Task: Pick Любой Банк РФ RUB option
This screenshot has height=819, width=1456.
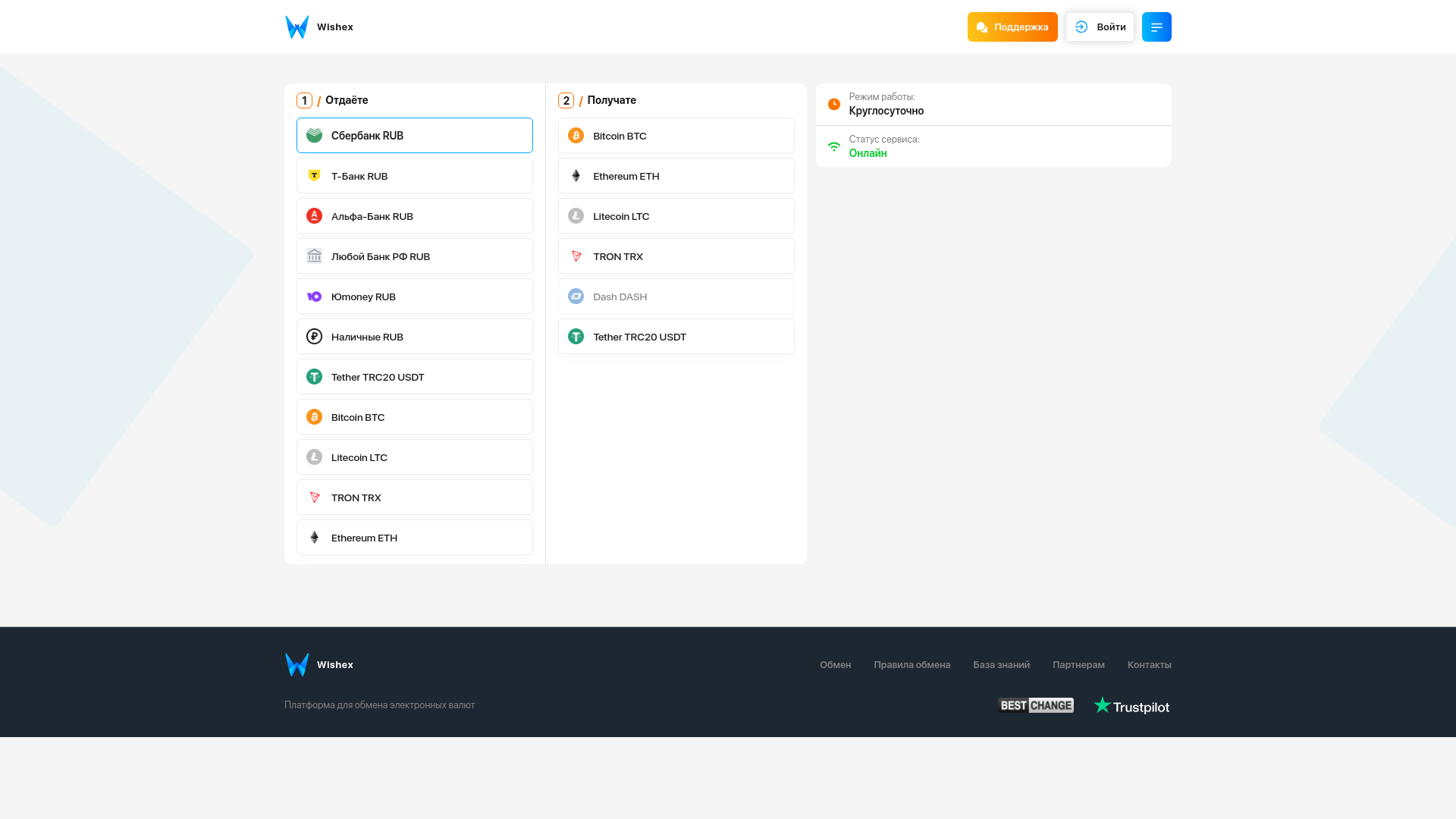Action: click(415, 256)
